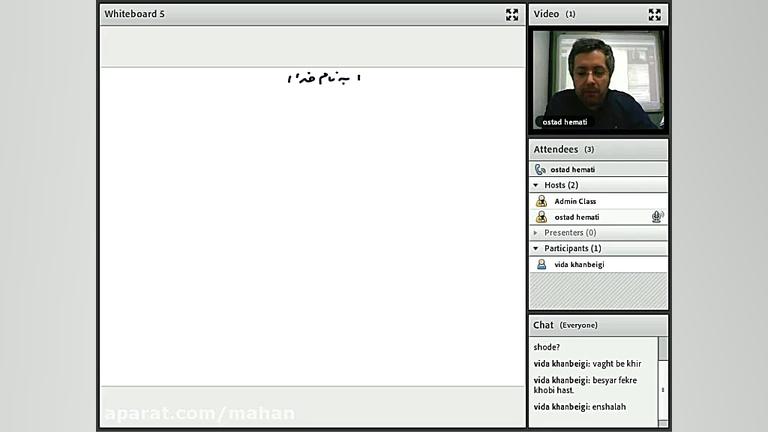Maximize the Video pod
This screenshot has width=768, height=432.
654,15
